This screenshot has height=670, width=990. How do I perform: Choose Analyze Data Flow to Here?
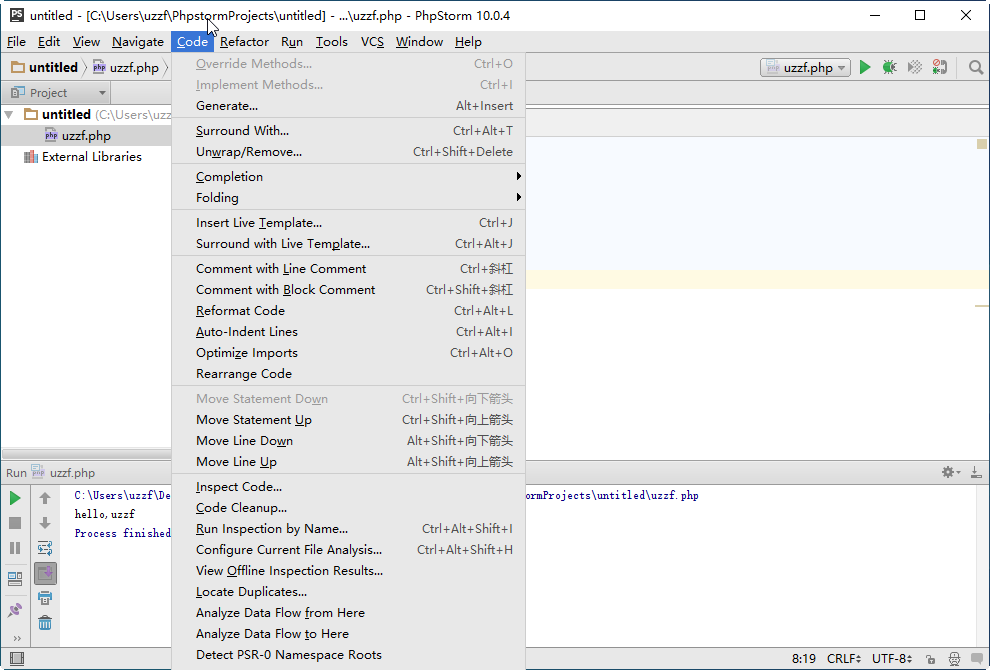pyautogui.click(x=349, y=634)
